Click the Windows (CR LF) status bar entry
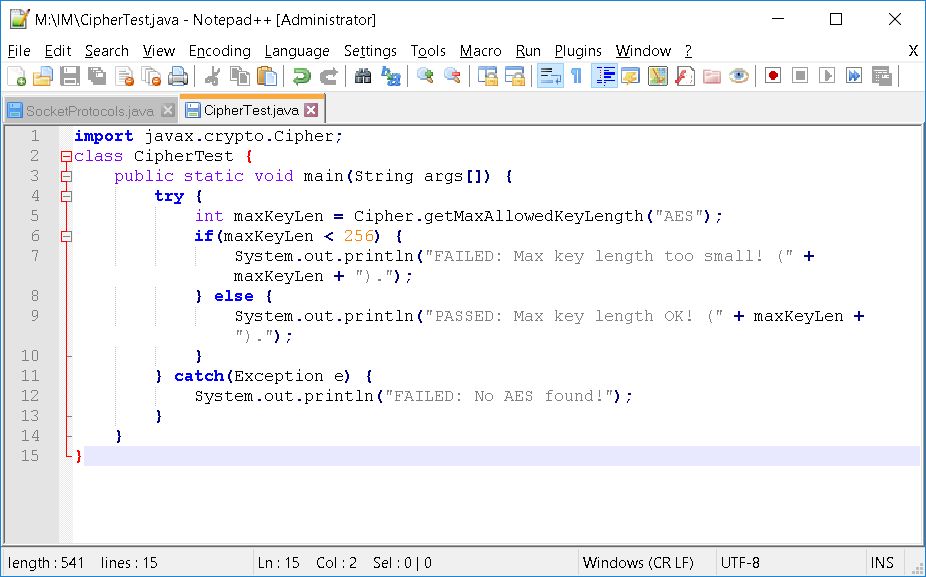Screen dimensions: 926x577 point(638,563)
